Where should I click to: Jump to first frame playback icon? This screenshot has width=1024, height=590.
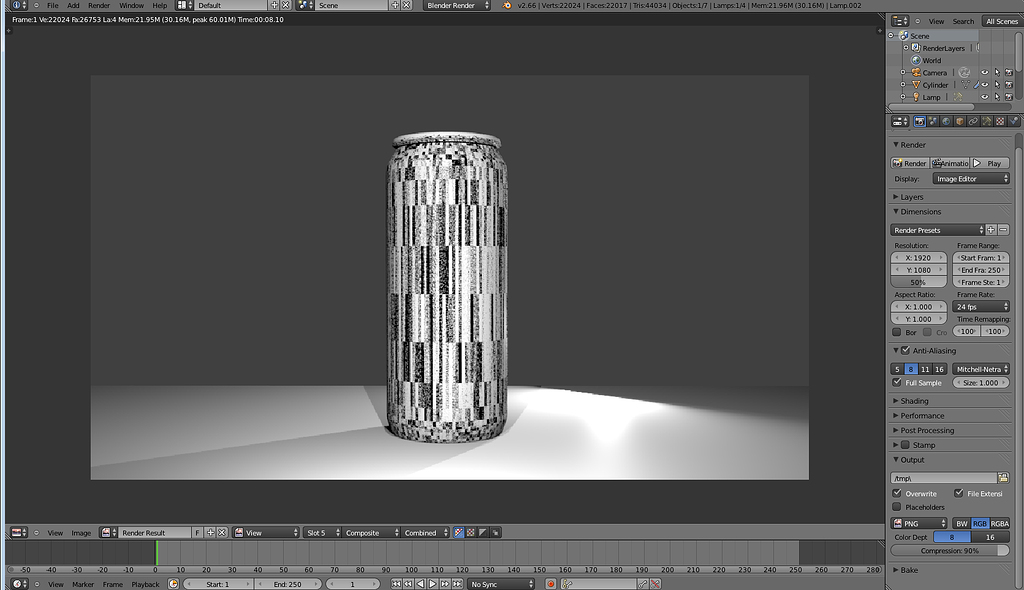(396, 584)
